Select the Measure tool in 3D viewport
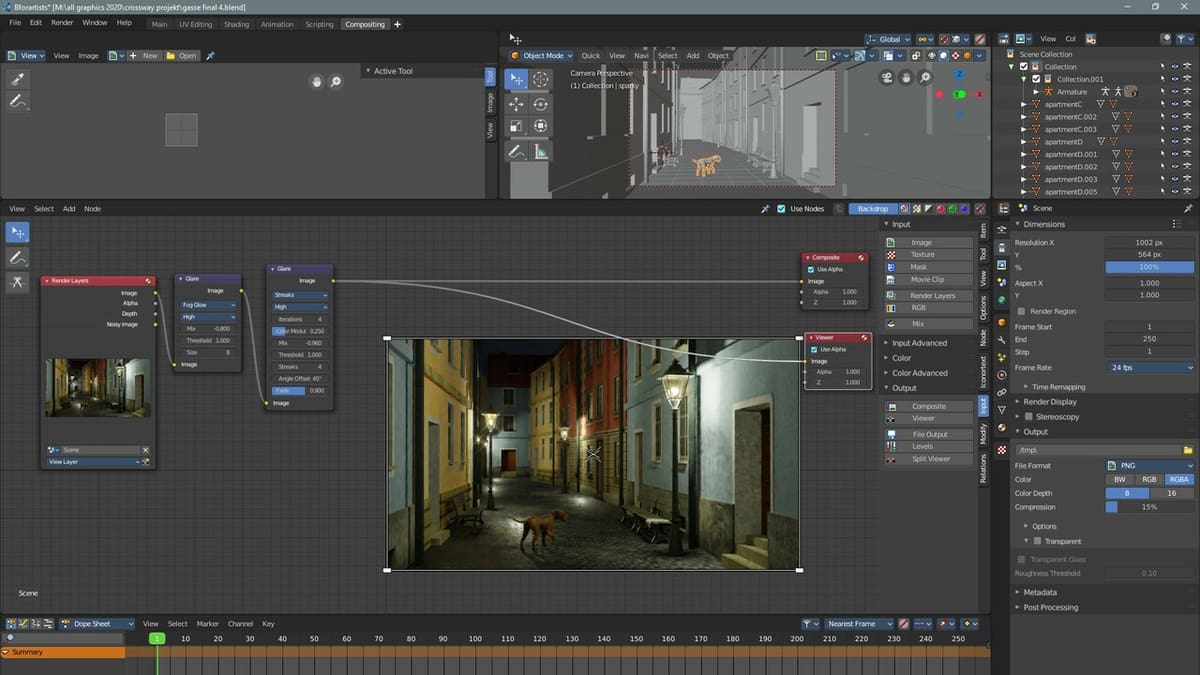 (x=541, y=152)
